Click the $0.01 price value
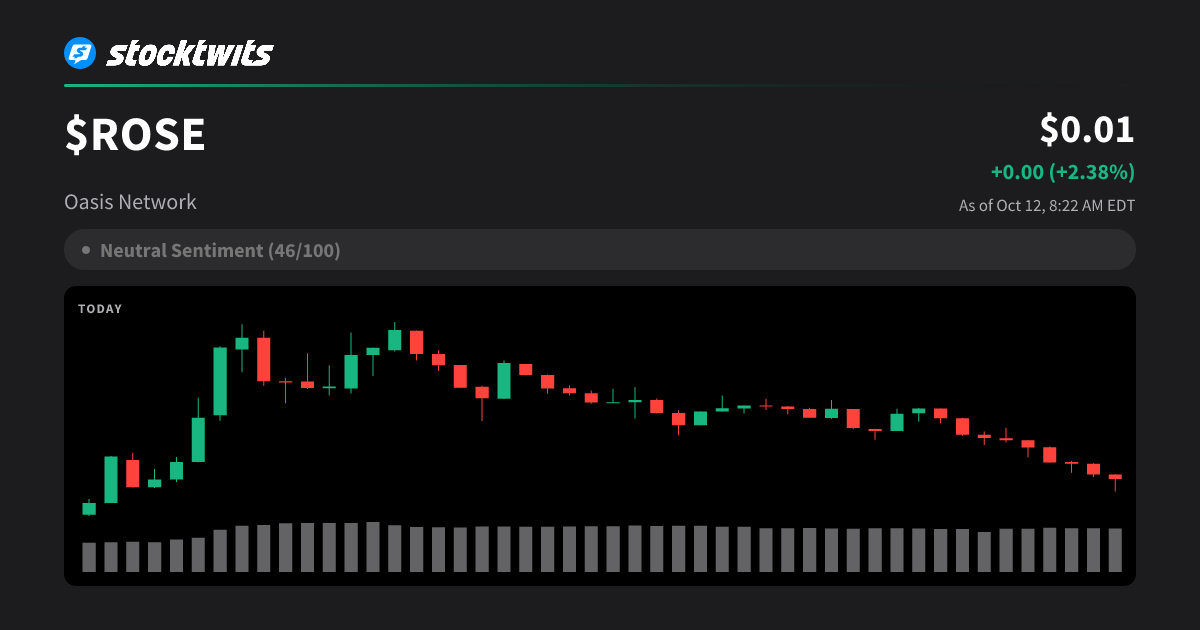Viewport: 1200px width, 630px height. tap(1087, 130)
